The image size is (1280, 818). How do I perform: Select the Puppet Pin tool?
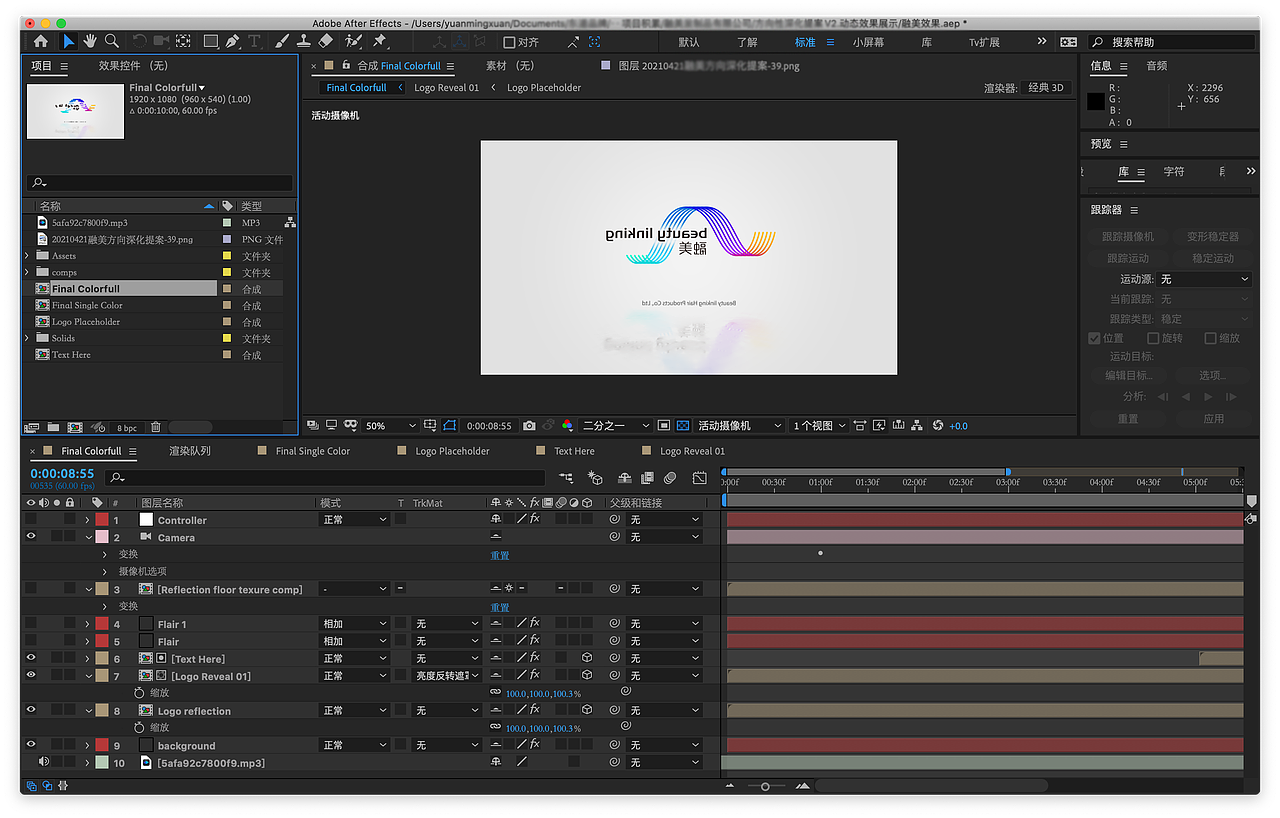379,41
